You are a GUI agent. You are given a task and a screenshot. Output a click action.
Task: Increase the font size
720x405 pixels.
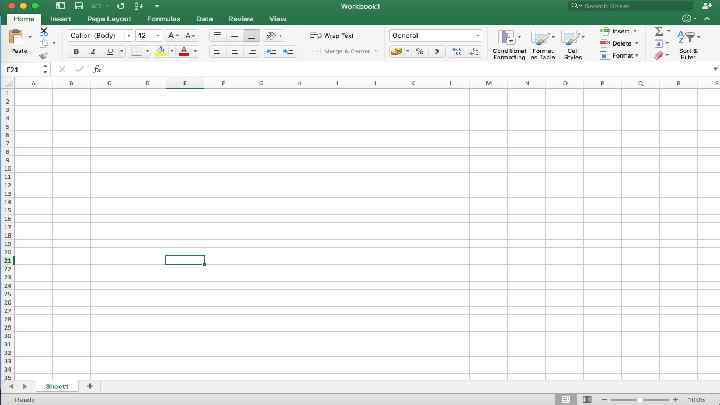pos(172,35)
